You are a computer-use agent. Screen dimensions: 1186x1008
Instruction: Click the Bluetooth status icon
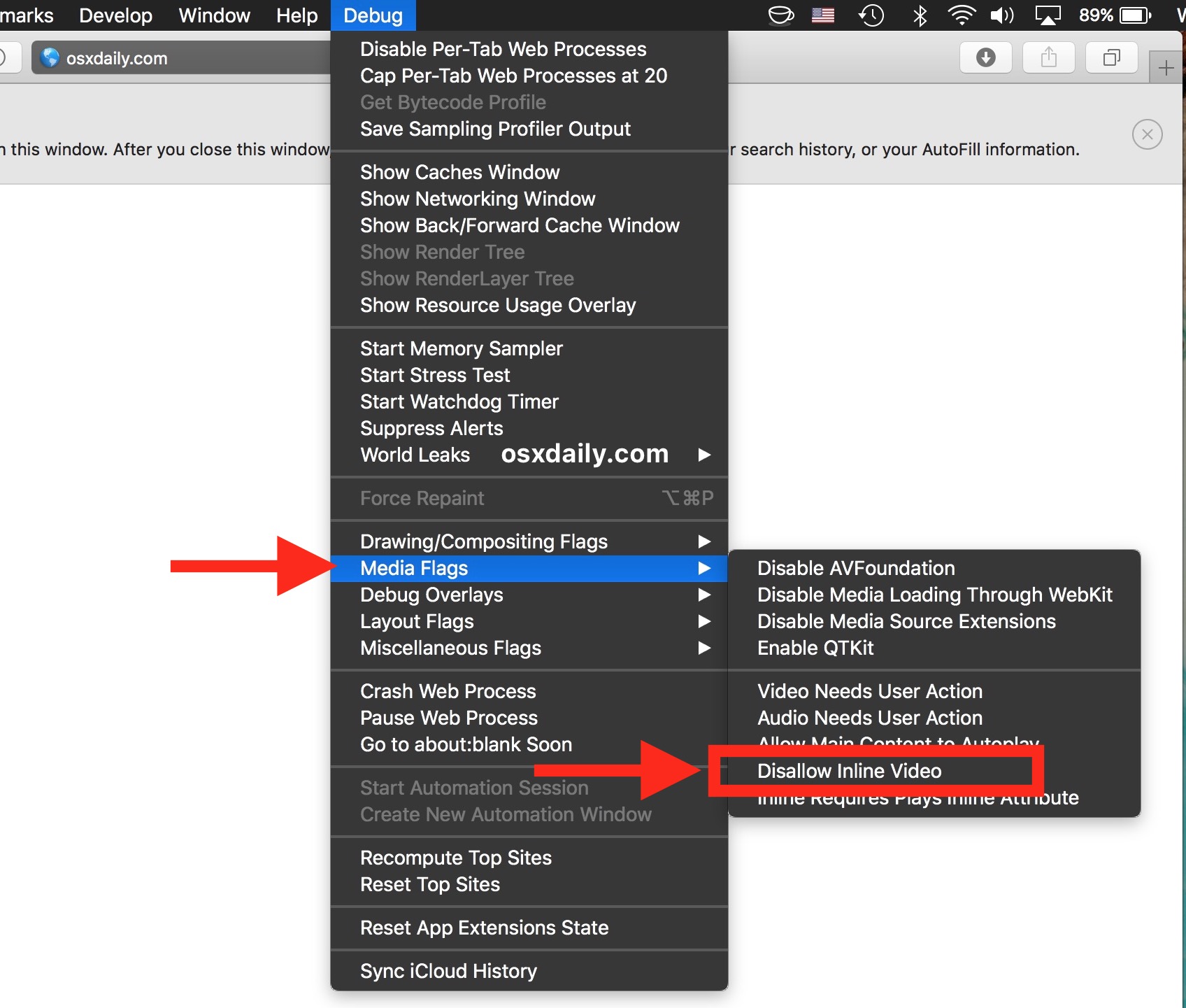point(920,15)
